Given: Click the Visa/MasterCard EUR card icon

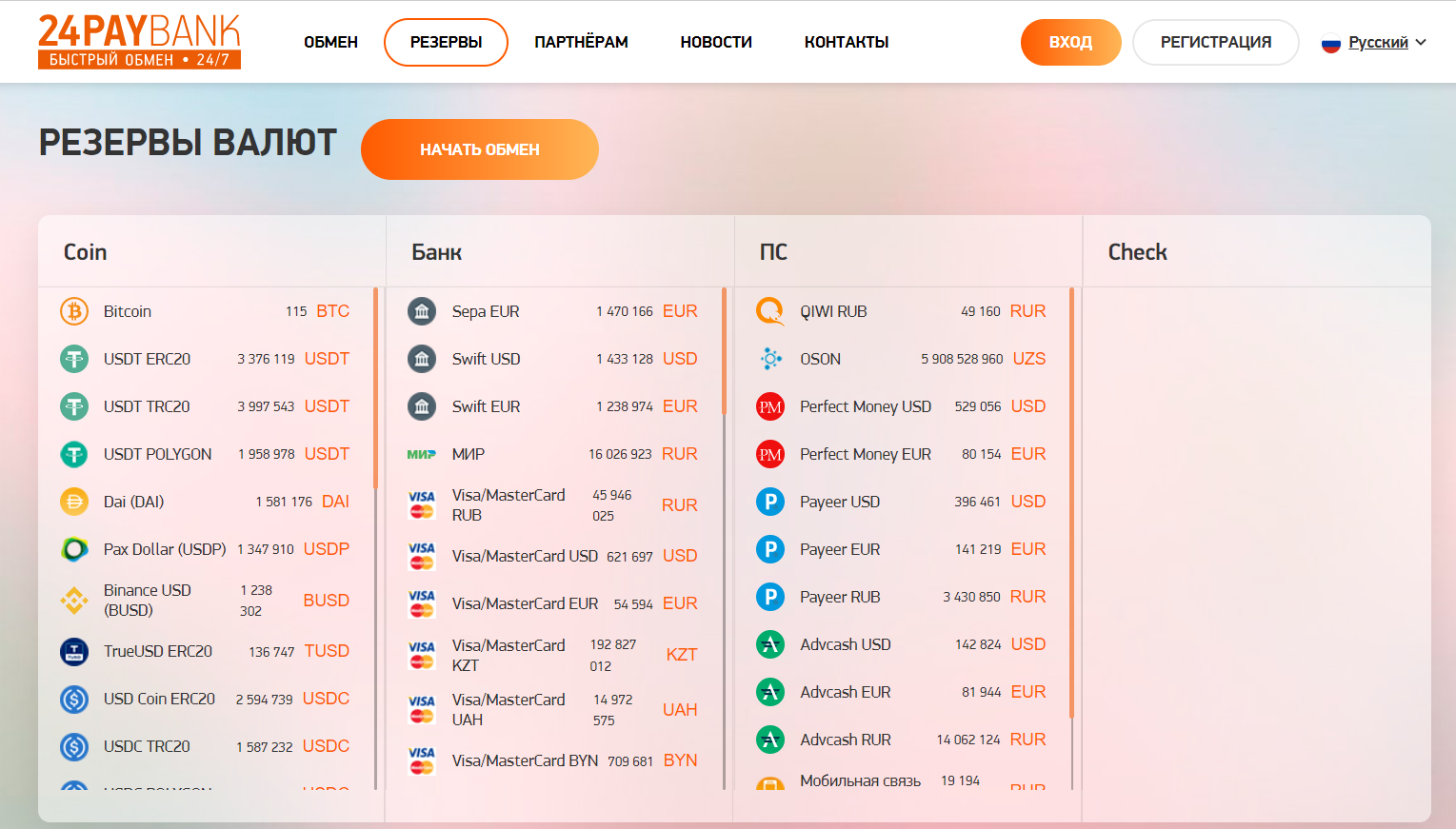Looking at the screenshot, I should point(422,603).
